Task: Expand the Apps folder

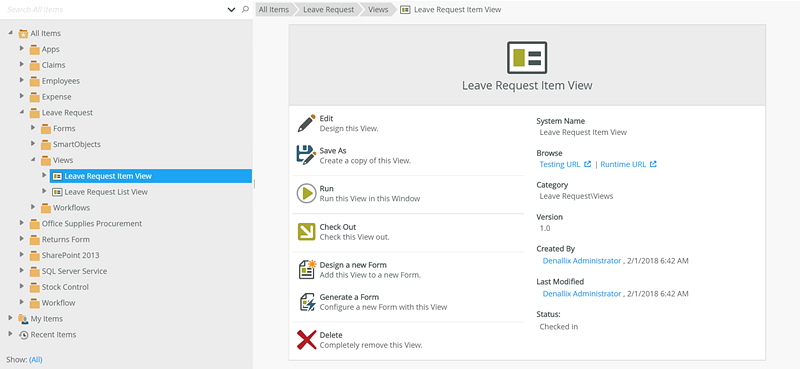Action: pyautogui.click(x=21, y=49)
